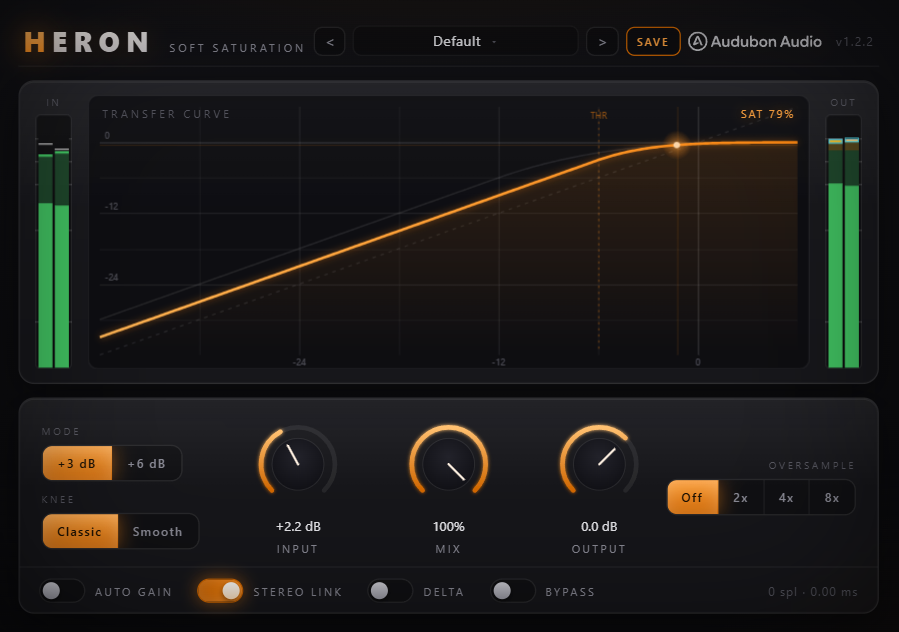Click the Audubon Audio logo

(x=755, y=41)
